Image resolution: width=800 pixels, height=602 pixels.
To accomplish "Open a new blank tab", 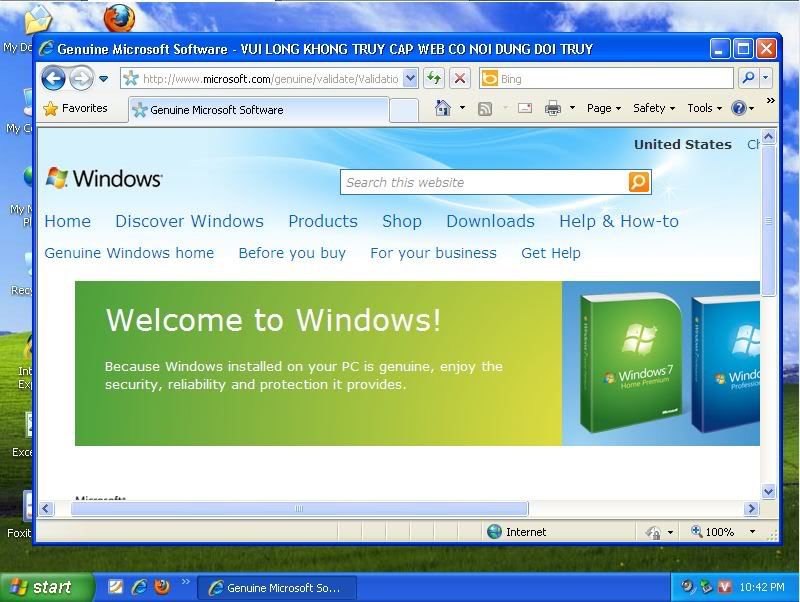I will click(404, 110).
